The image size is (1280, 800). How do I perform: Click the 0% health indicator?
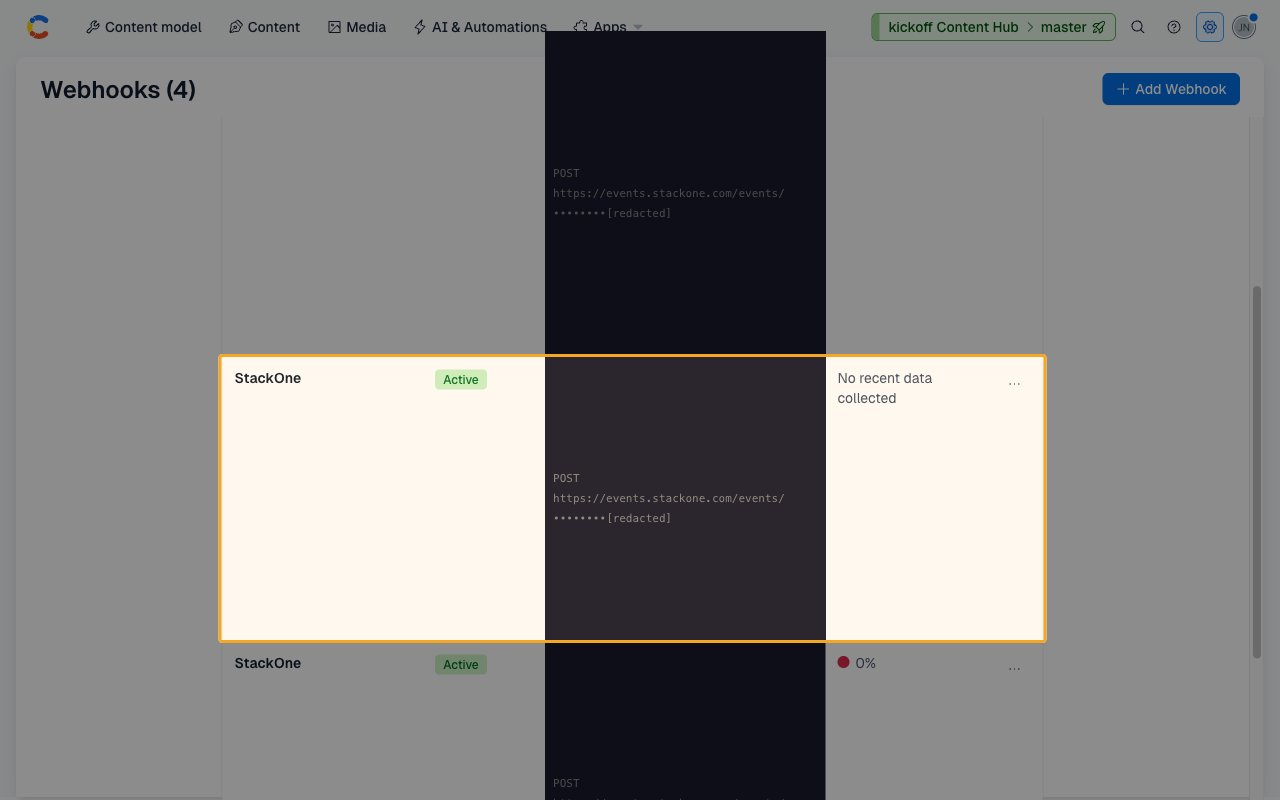[x=857, y=663]
